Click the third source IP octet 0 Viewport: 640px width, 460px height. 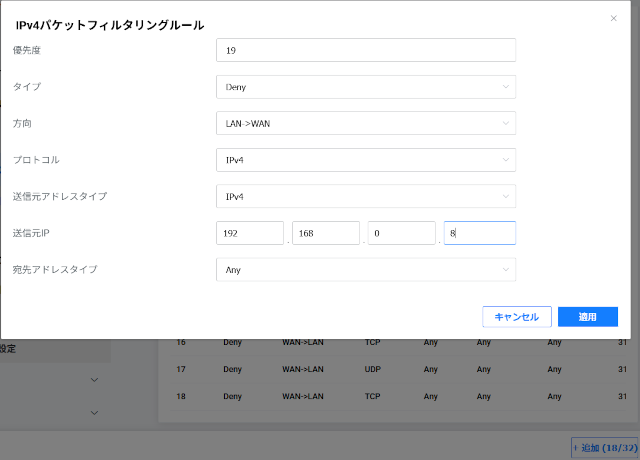pyautogui.click(x=402, y=233)
